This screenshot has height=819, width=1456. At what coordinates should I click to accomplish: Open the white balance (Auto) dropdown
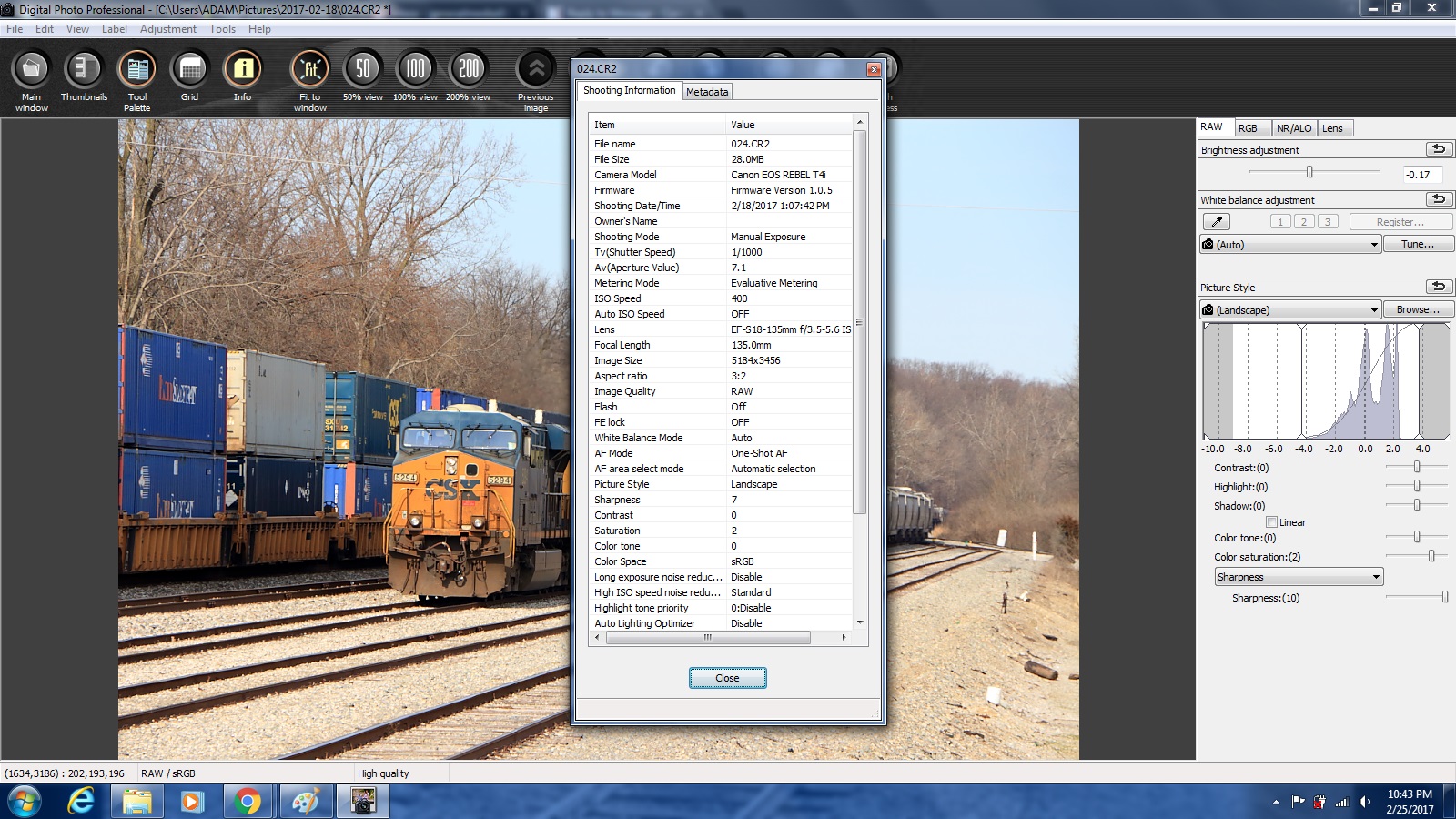coord(1289,245)
